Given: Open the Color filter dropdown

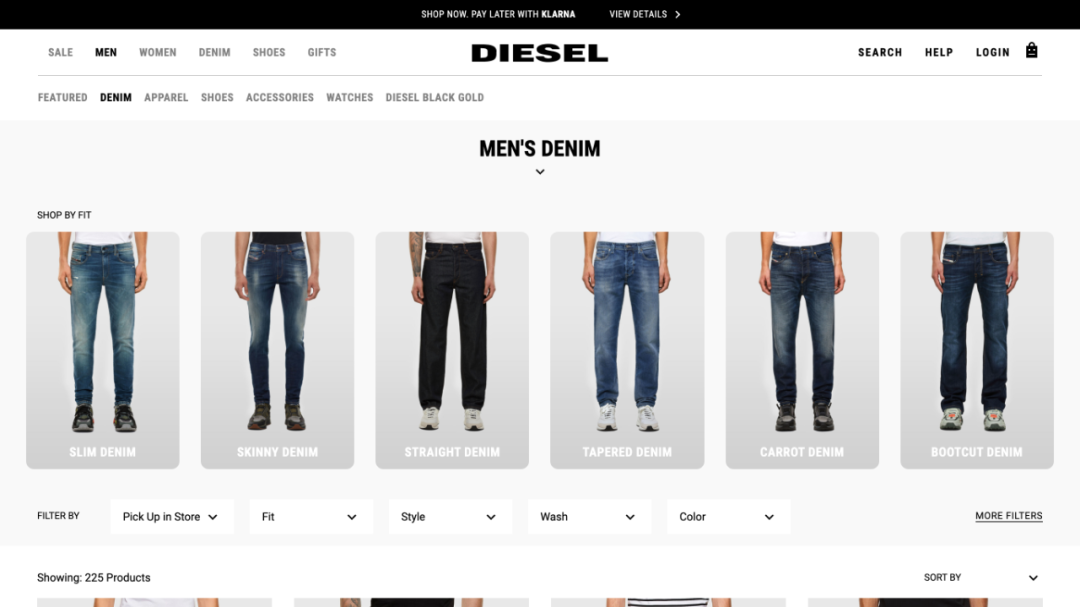Looking at the screenshot, I should [728, 517].
